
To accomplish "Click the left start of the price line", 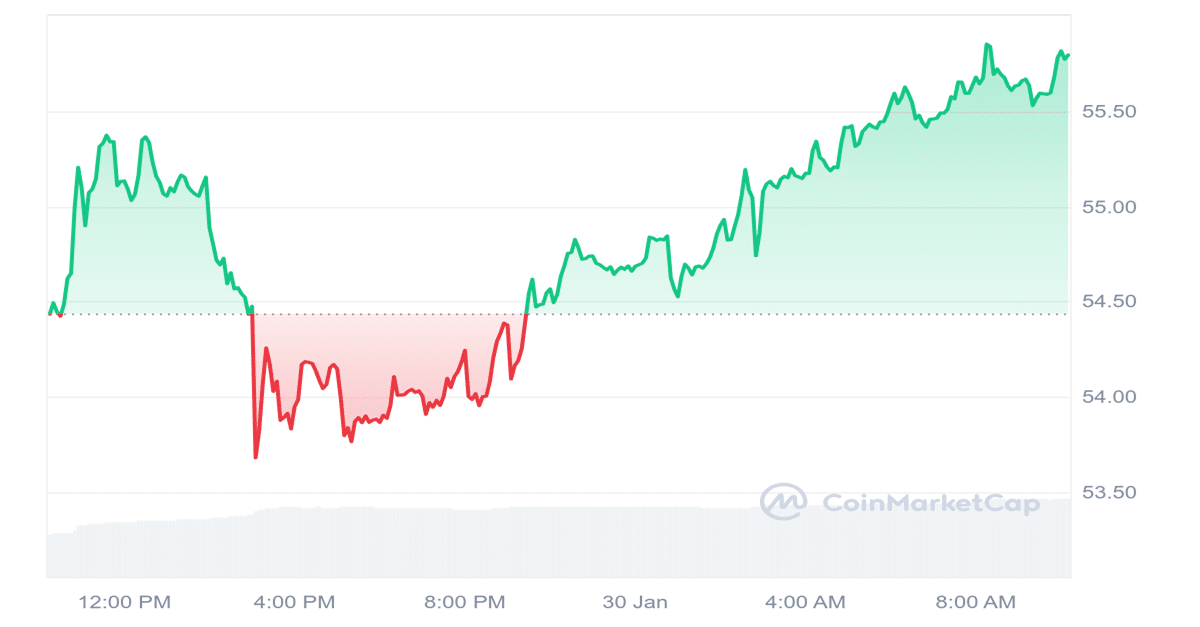I will (49, 313).
